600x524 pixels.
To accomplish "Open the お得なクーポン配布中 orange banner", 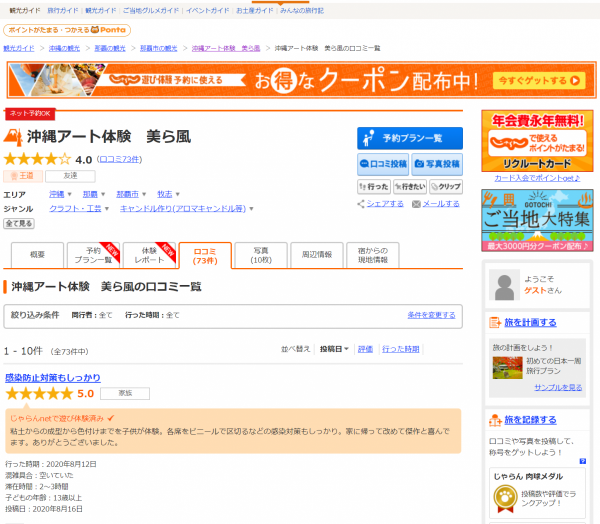I will coord(302,80).
